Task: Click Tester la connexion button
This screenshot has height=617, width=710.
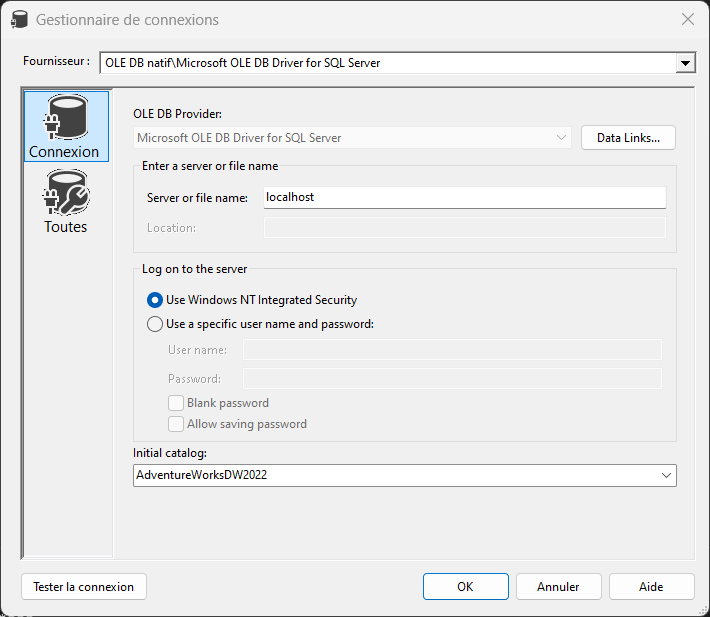Action: click(84, 587)
